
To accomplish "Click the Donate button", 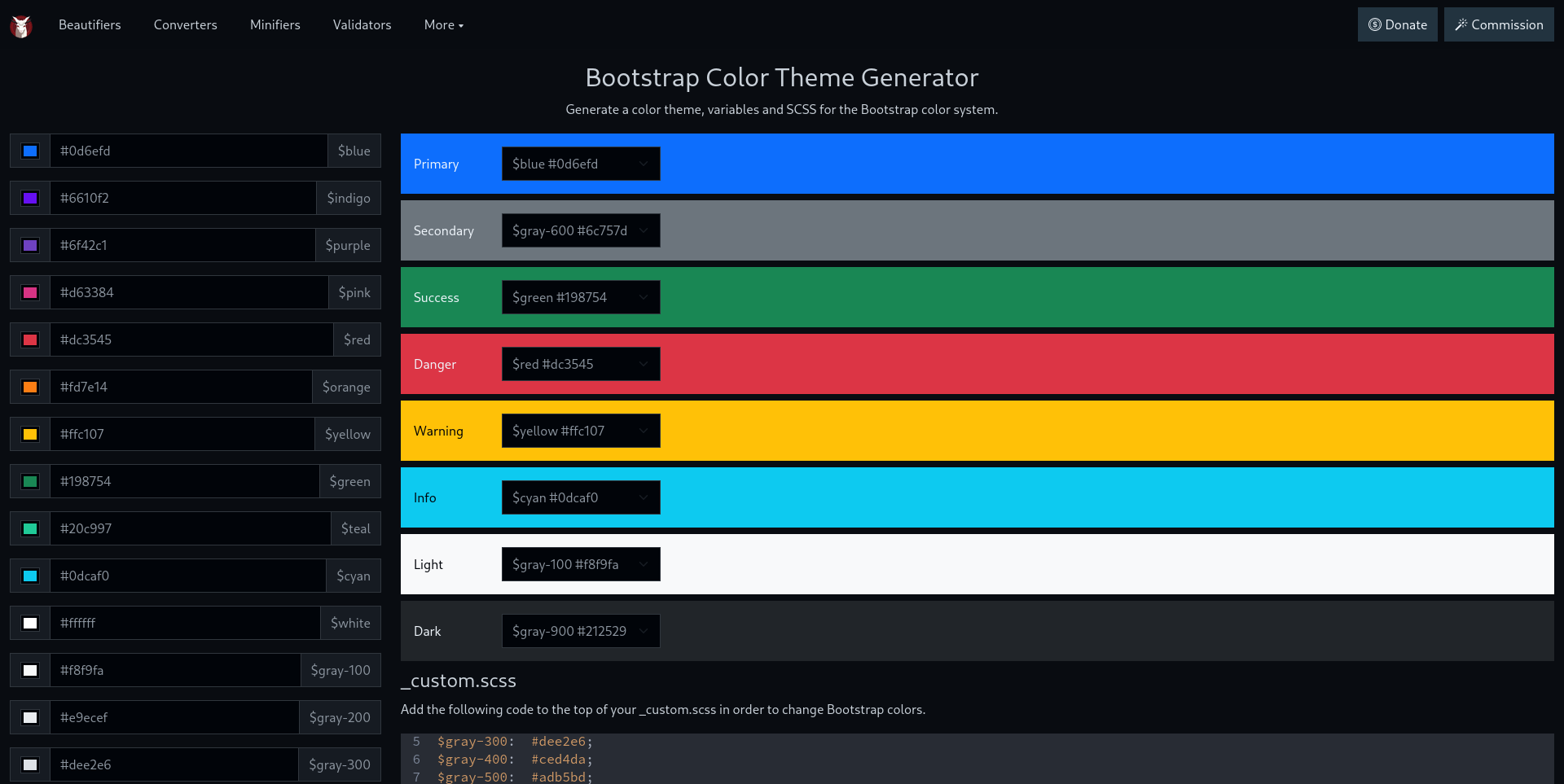I will tap(1398, 24).
